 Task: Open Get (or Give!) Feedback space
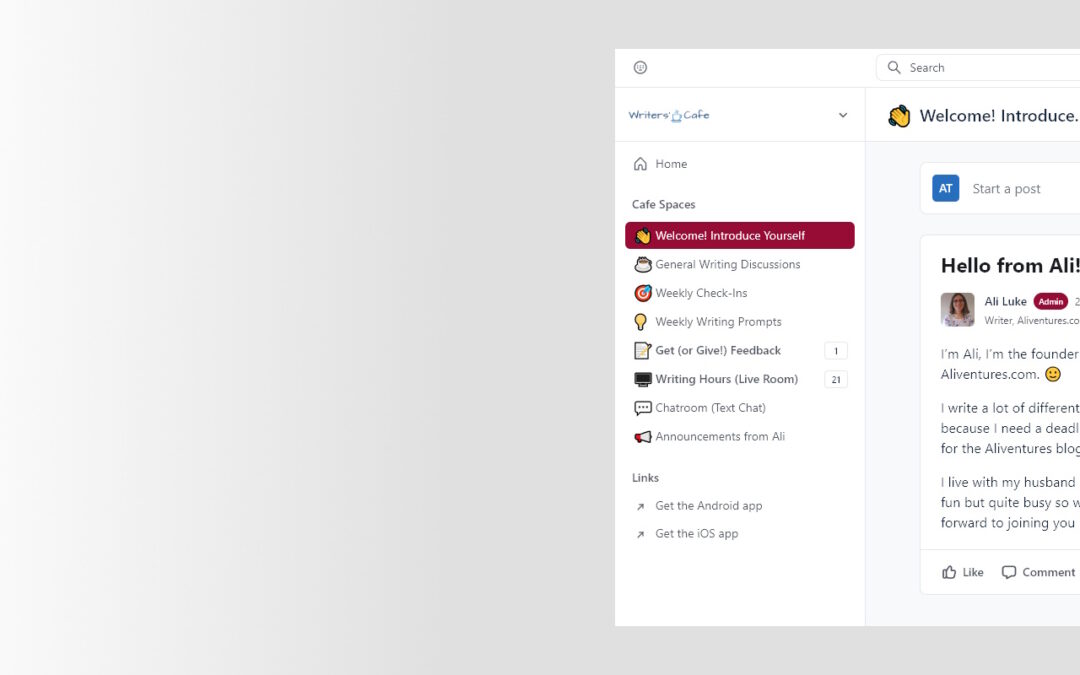pos(739,351)
